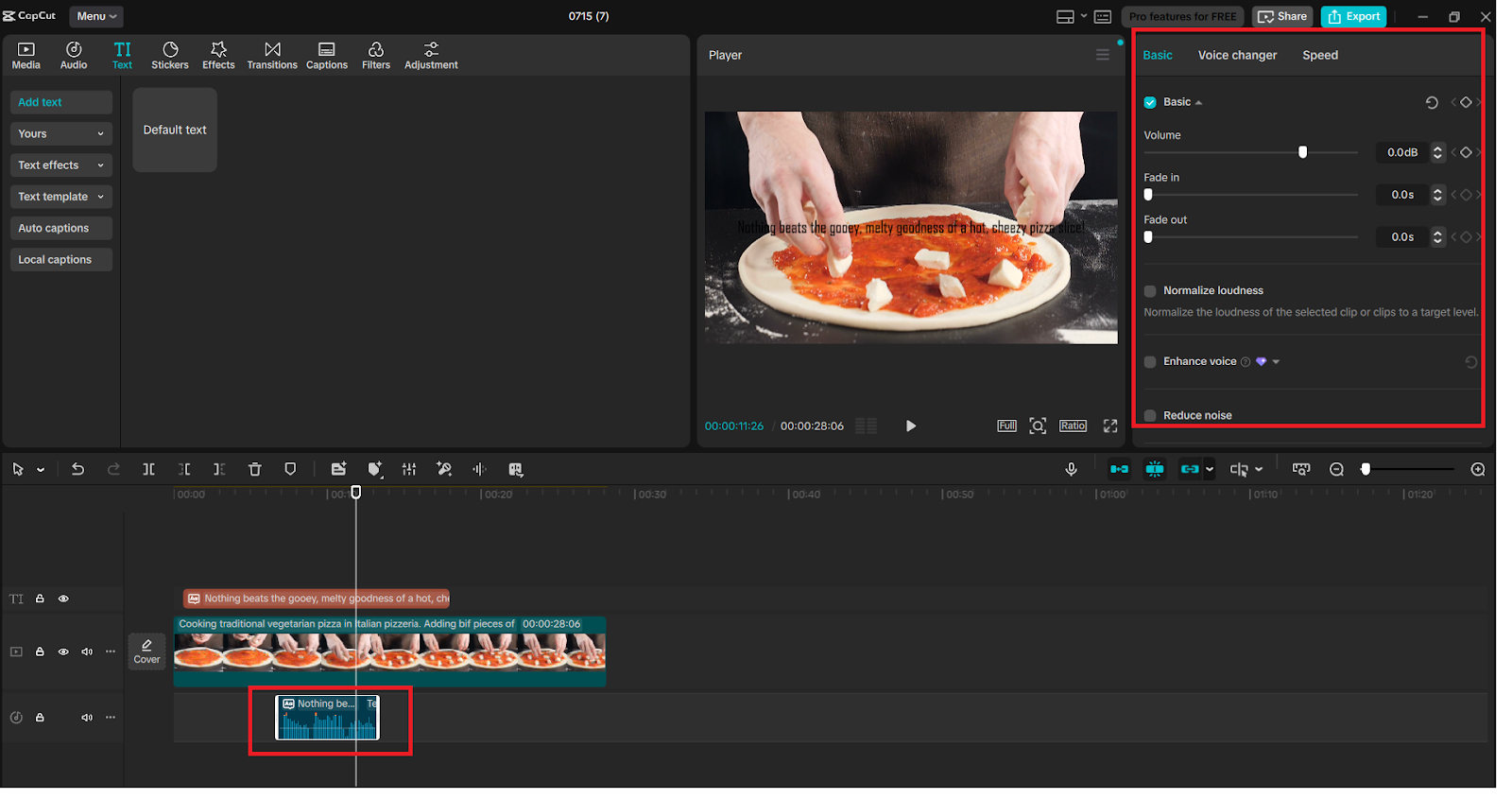Image resolution: width=1512 pixels, height=799 pixels.
Task: Open the Effects panel
Action: tap(218, 56)
